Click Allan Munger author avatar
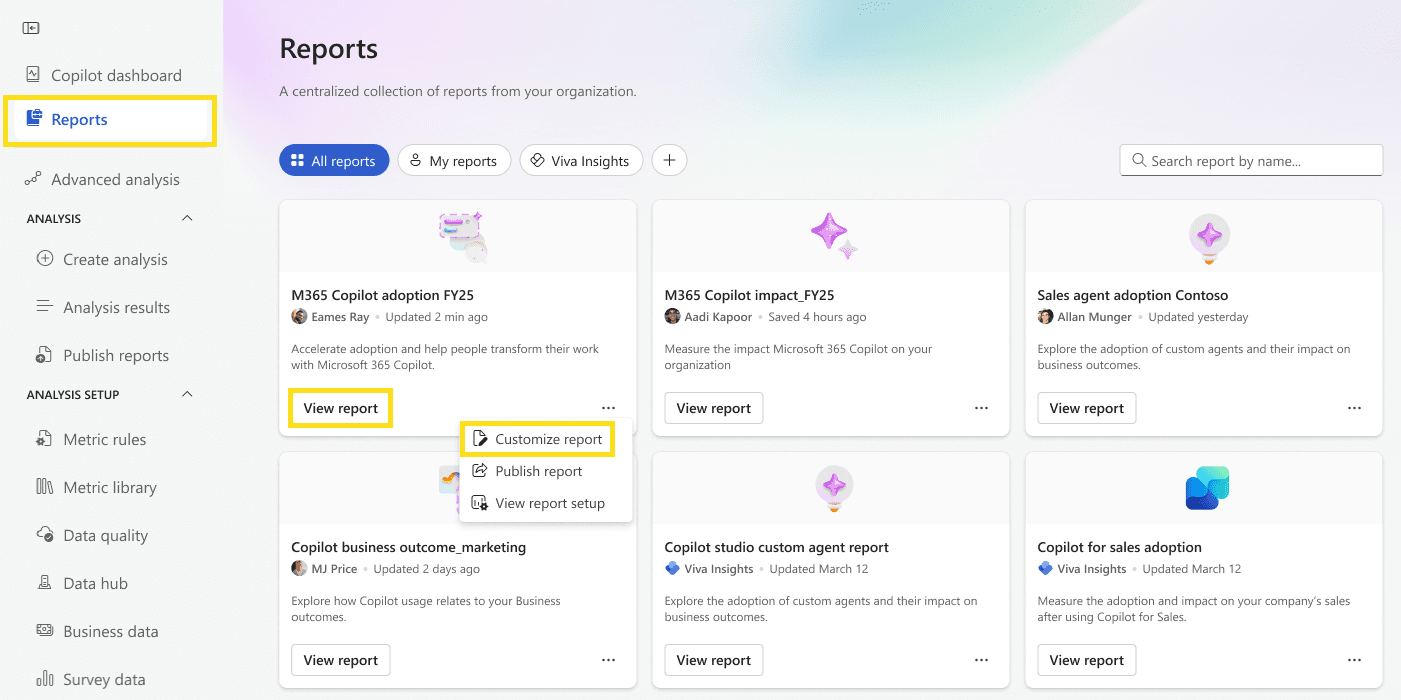This screenshot has height=700, width=1401. point(1045,316)
